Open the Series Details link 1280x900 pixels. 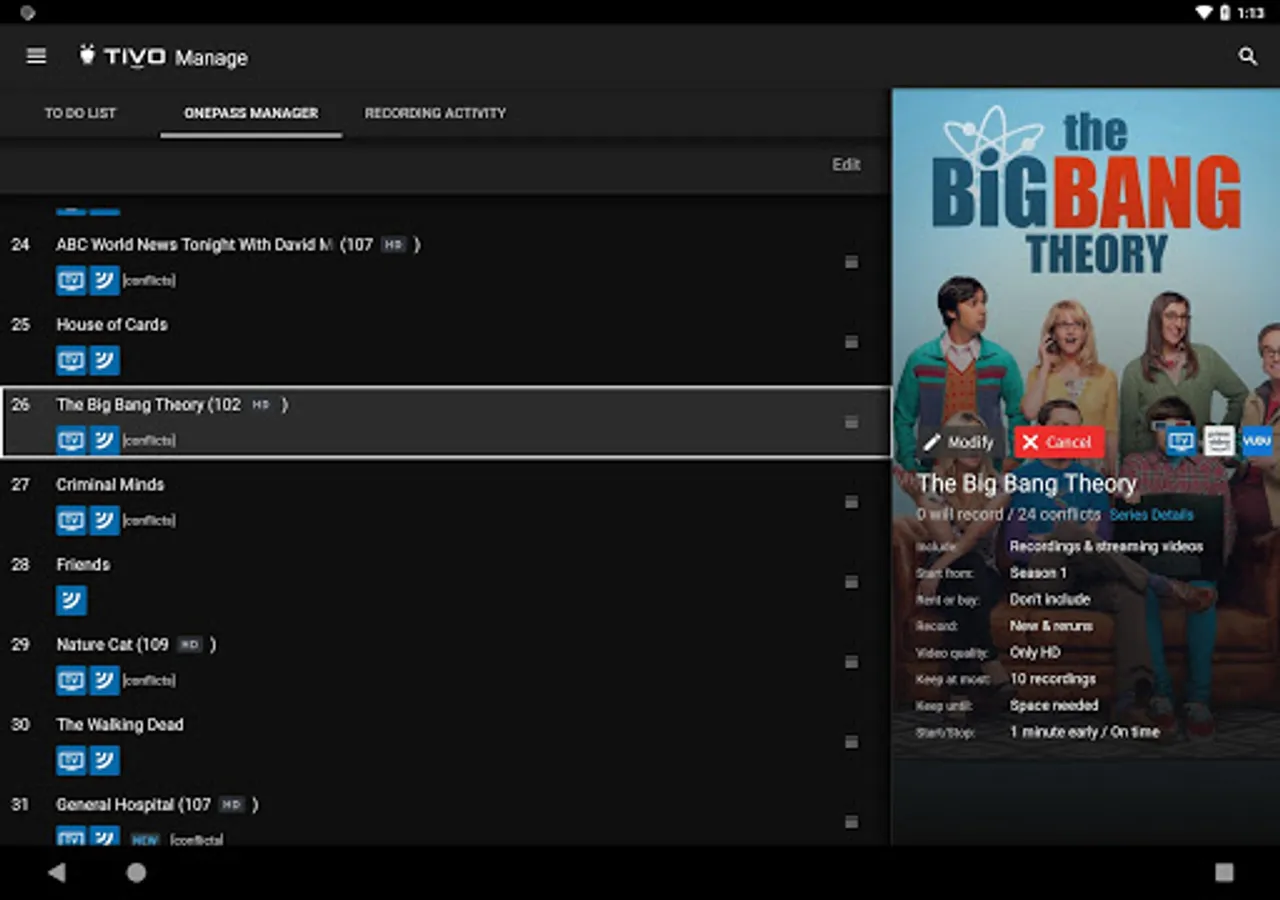(1151, 515)
